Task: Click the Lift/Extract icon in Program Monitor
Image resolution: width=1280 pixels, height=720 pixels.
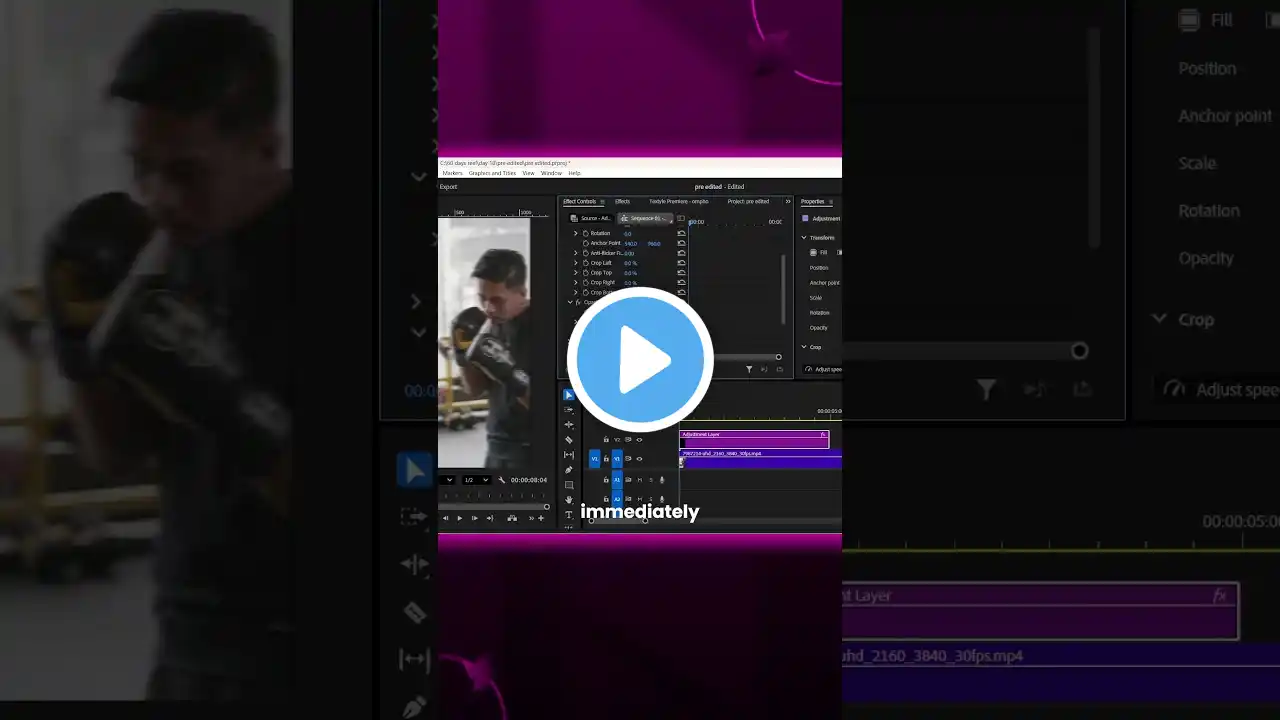Action: pos(512,518)
